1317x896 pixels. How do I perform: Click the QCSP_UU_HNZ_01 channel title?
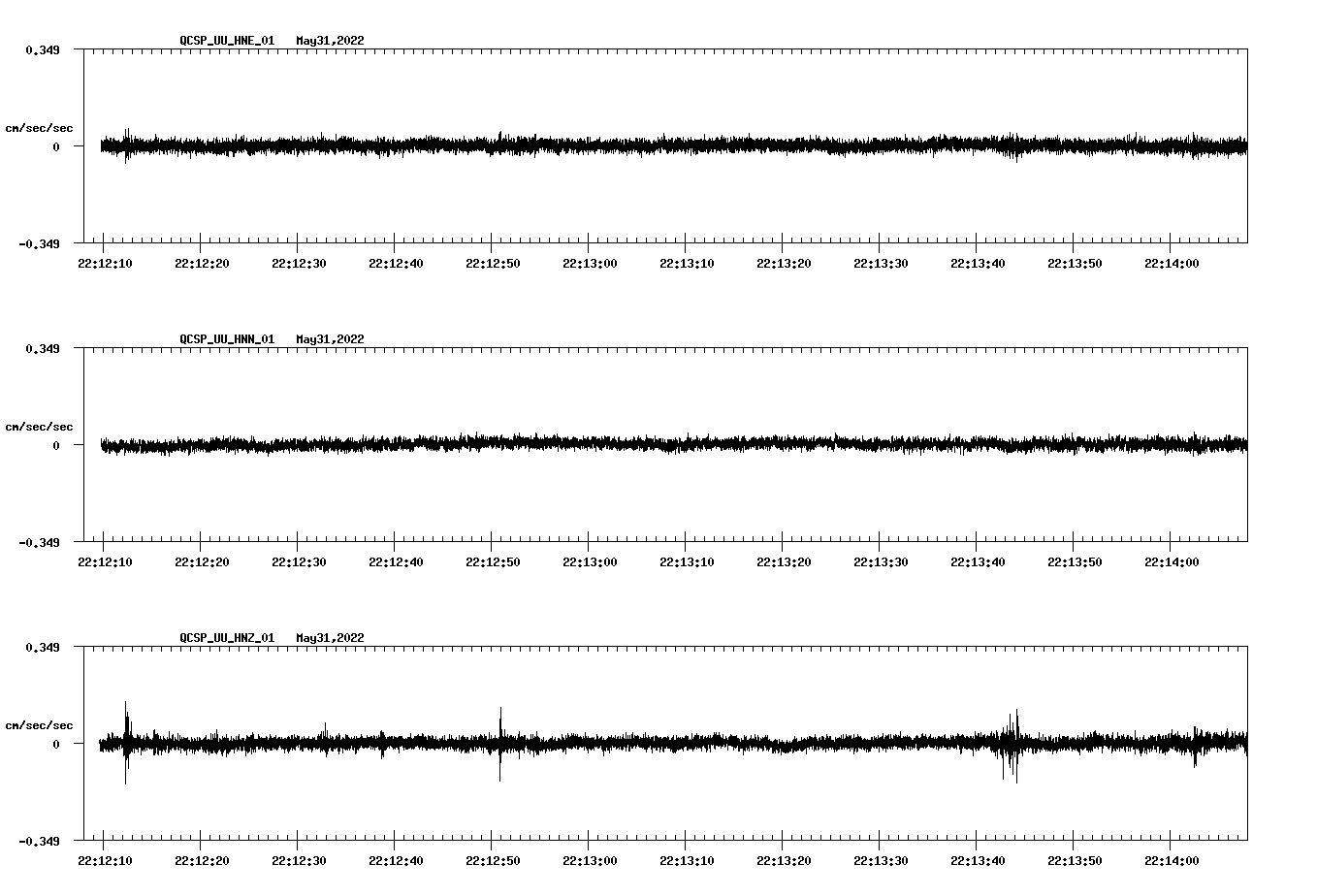[227, 638]
